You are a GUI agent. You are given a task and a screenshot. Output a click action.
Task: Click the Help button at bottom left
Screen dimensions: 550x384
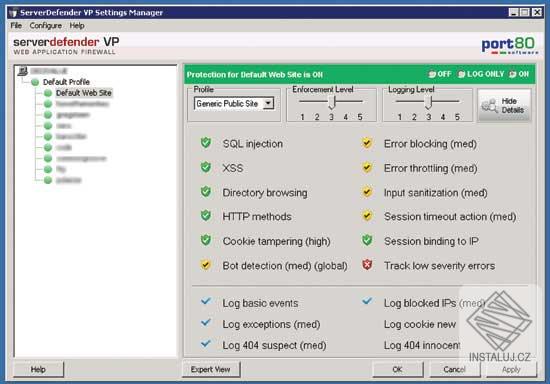click(x=38, y=369)
